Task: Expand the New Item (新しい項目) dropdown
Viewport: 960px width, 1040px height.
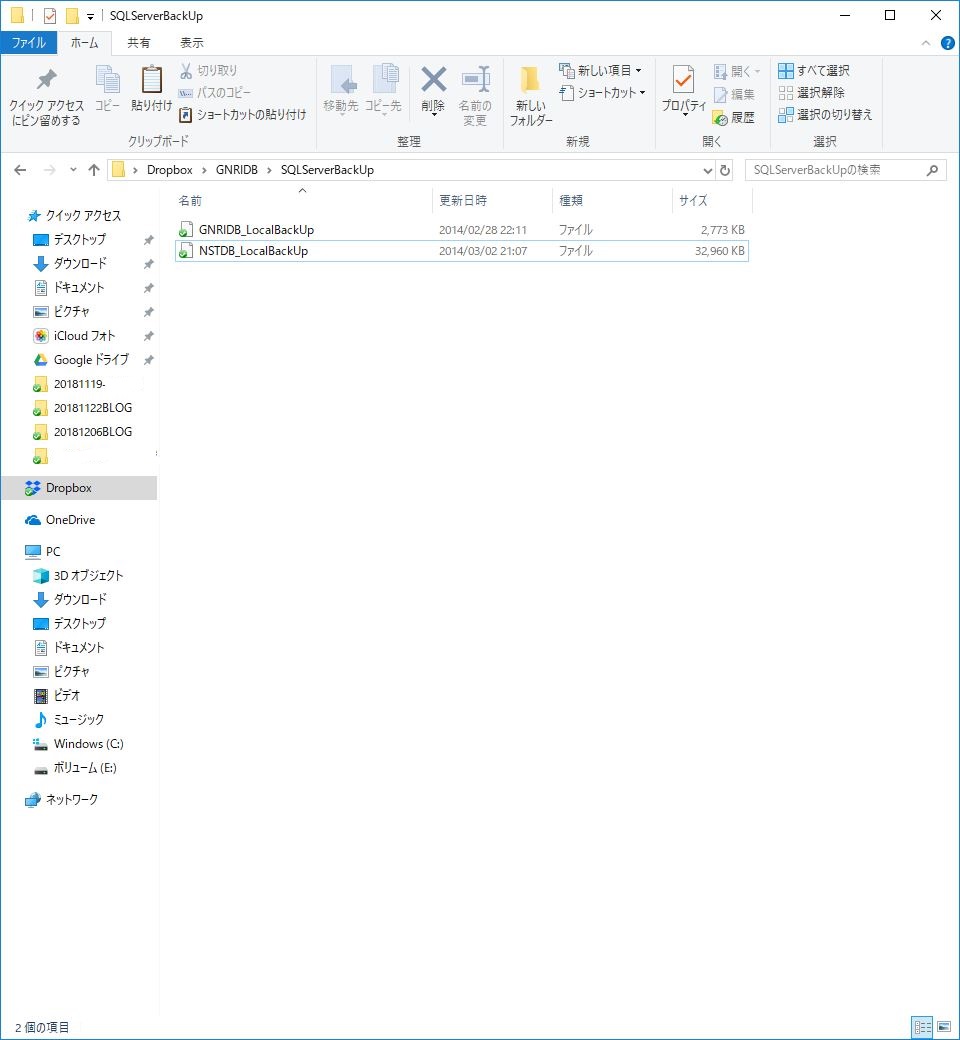Action: [x=601, y=70]
